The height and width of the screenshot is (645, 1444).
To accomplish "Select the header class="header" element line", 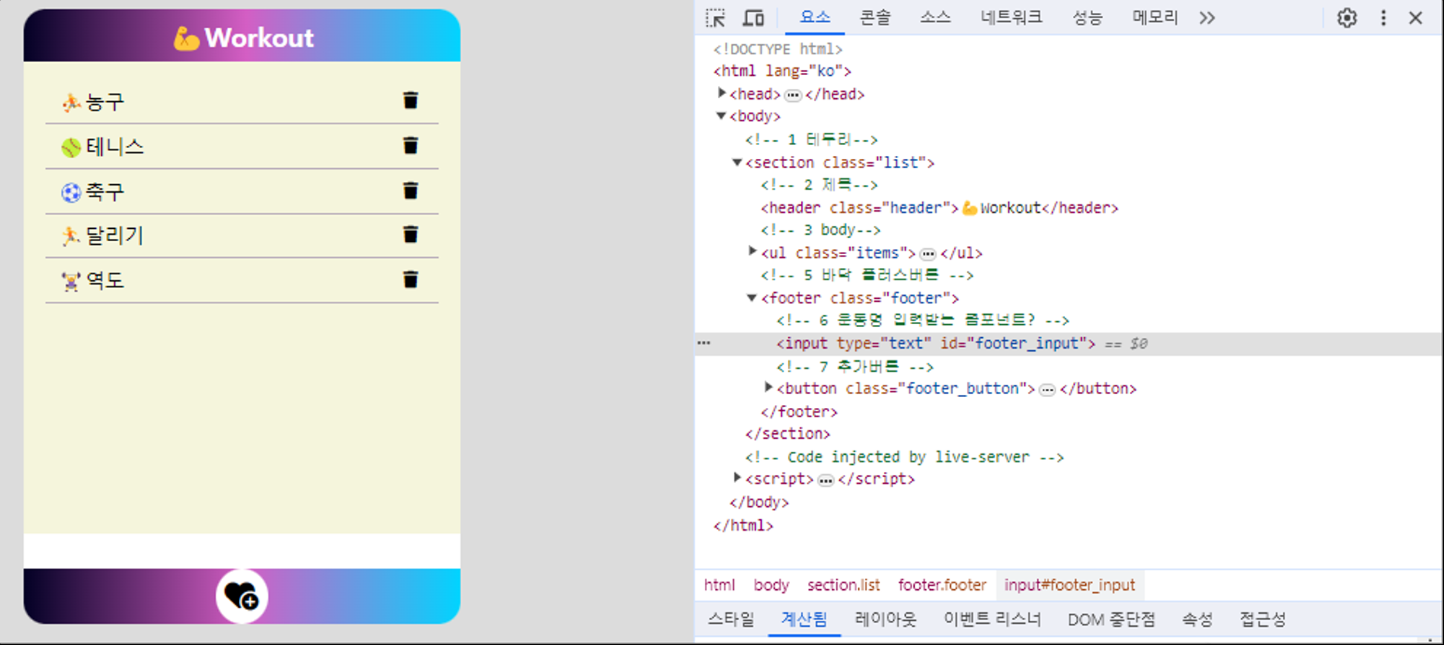I will [x=939, y=208].
